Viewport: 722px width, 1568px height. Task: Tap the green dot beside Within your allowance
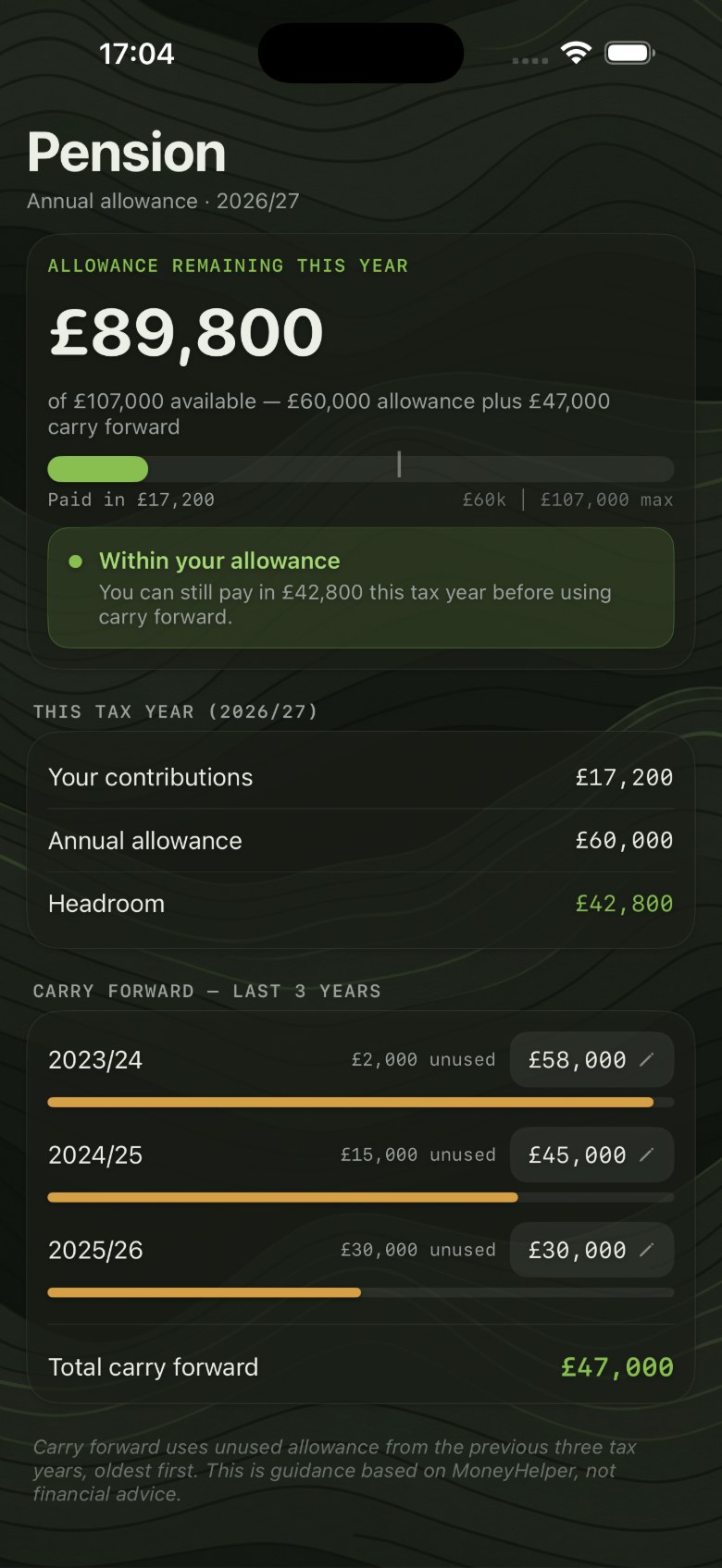coord(76,561)
